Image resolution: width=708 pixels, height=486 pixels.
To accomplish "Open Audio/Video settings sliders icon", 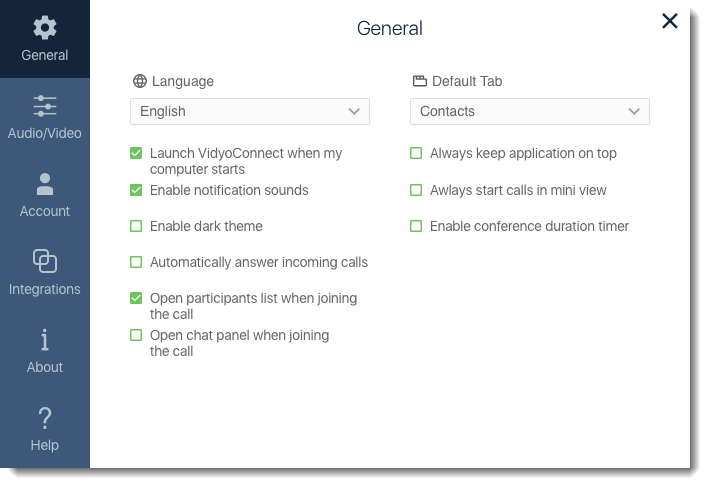I will click(x=45, y=106).
